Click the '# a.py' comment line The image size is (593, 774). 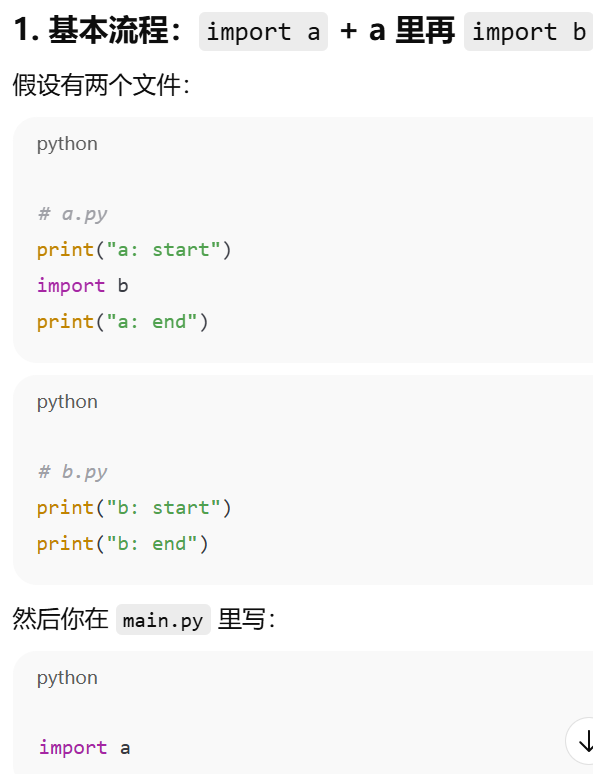(x=73, y=214)
